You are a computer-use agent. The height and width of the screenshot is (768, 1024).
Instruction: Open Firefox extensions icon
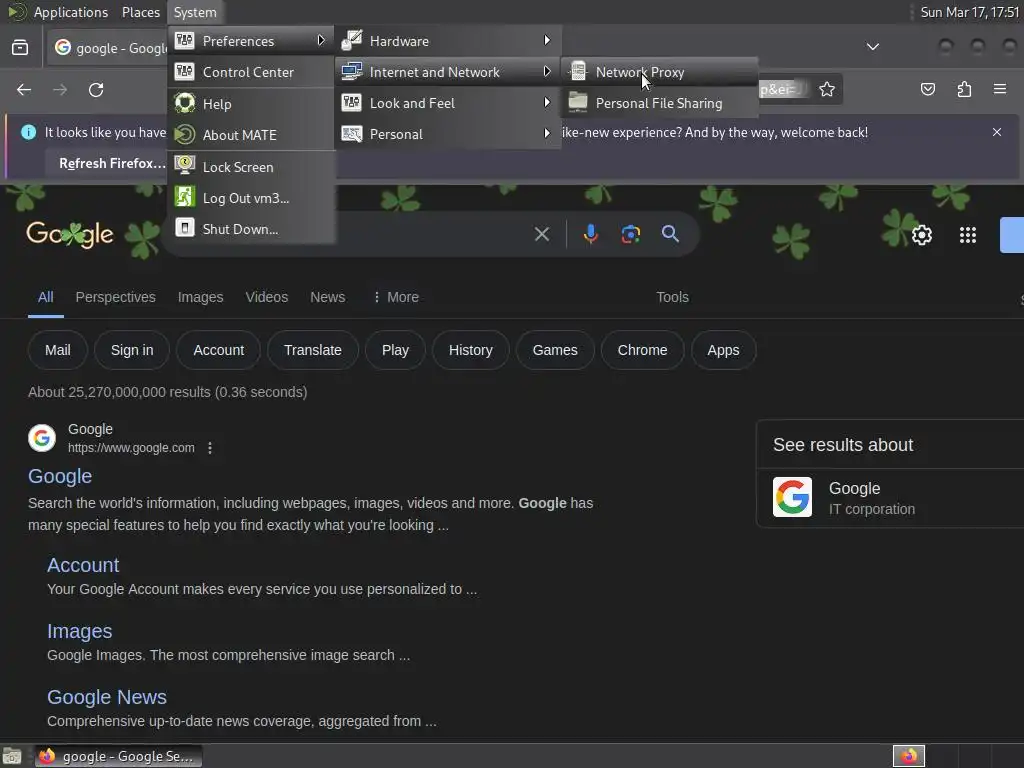coord(964,89)
